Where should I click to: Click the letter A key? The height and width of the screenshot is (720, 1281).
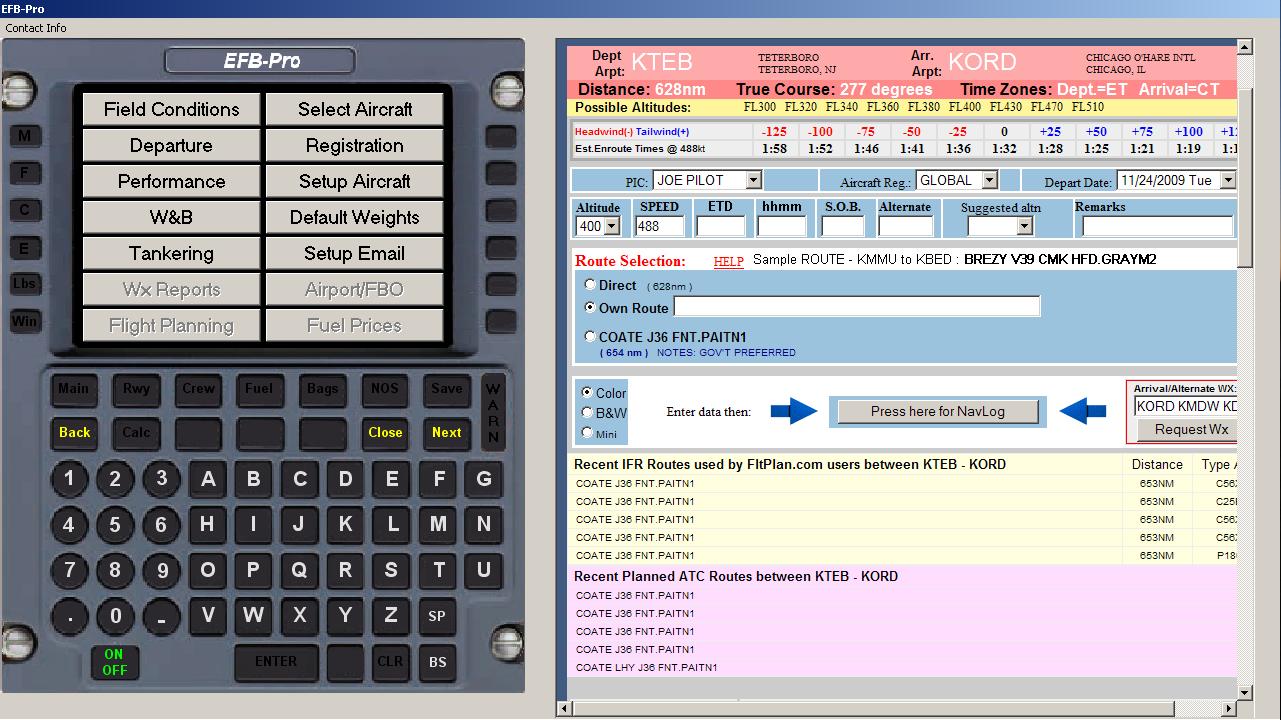(208, 479)
